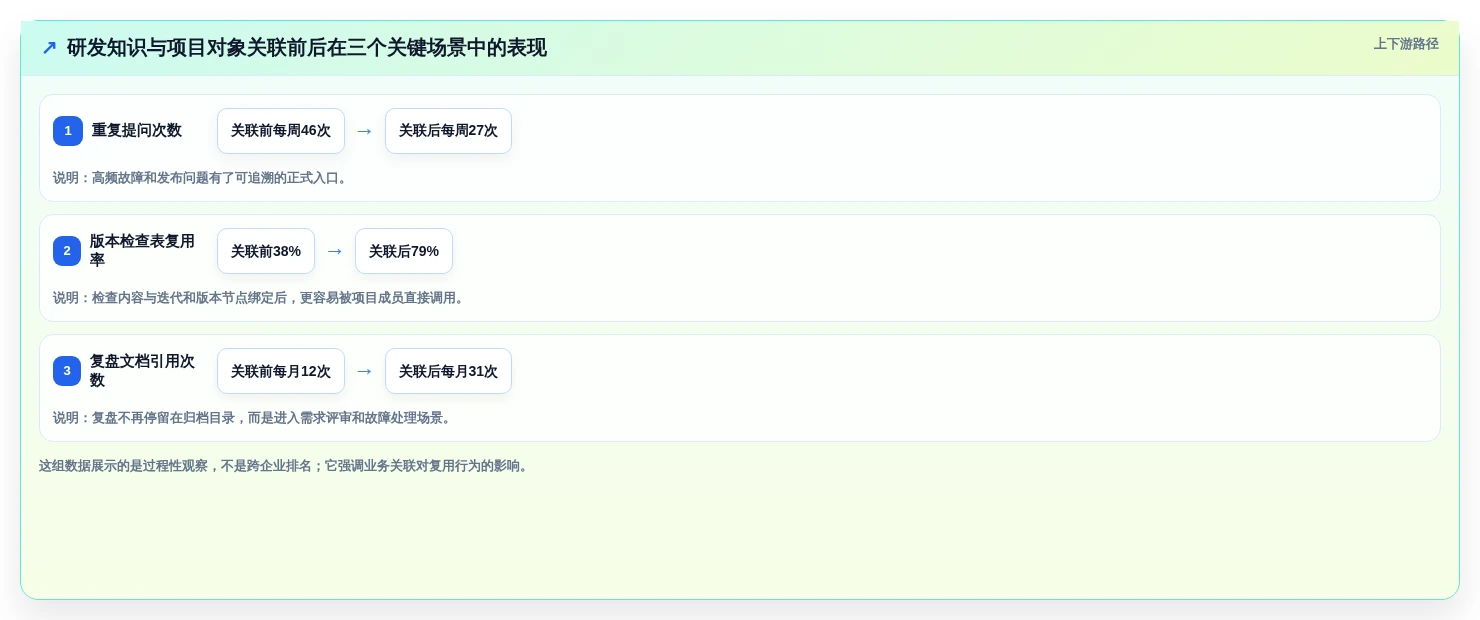Click the 复盘文档引用次数 label
Image resolution: width=1480 pixels, height=620 pixels.
click(x=142, y=371)
